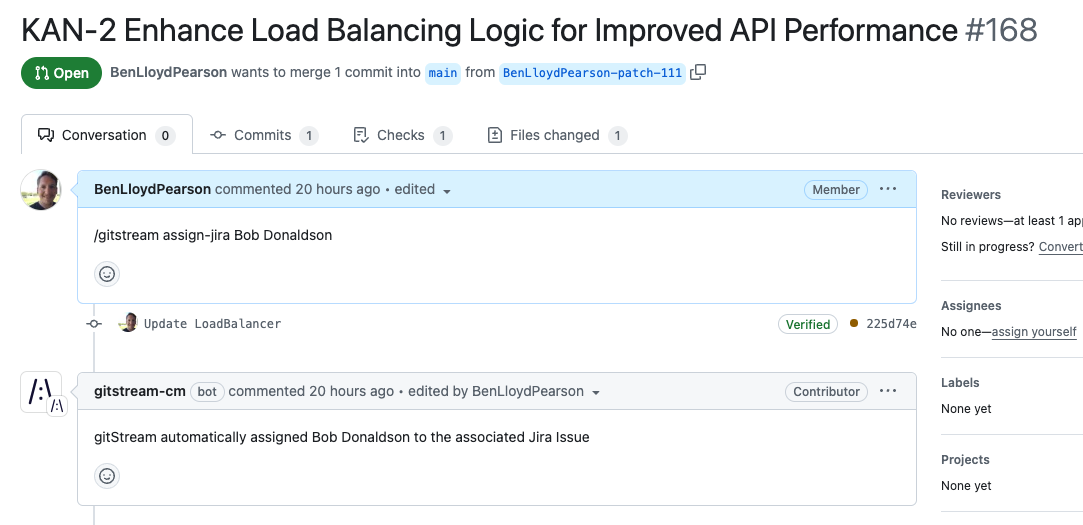
Task: Click the Open pull request status badge
Action: [61, 73]
